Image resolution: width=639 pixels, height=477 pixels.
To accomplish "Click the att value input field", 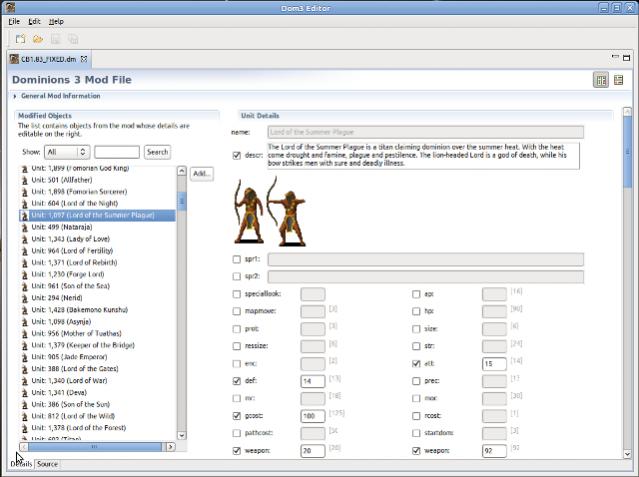I will [493, 364].
